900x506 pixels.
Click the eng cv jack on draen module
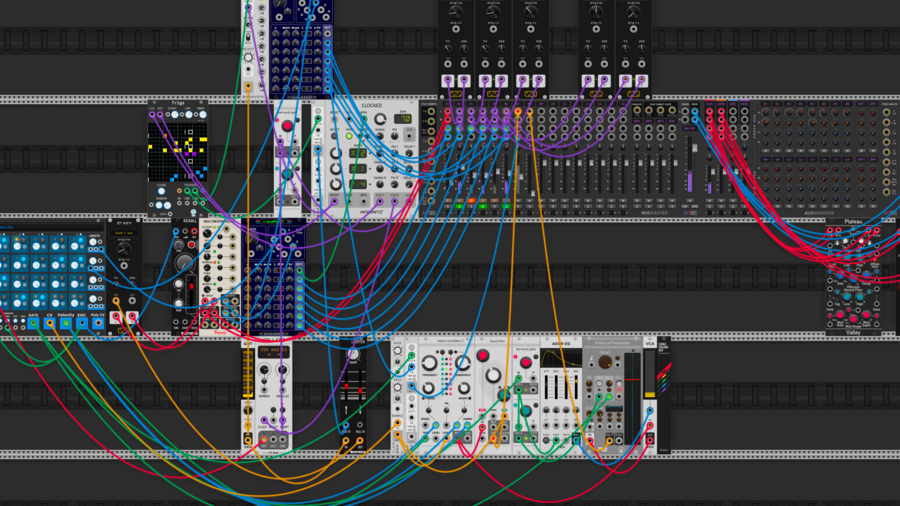[x=124, y=266]
